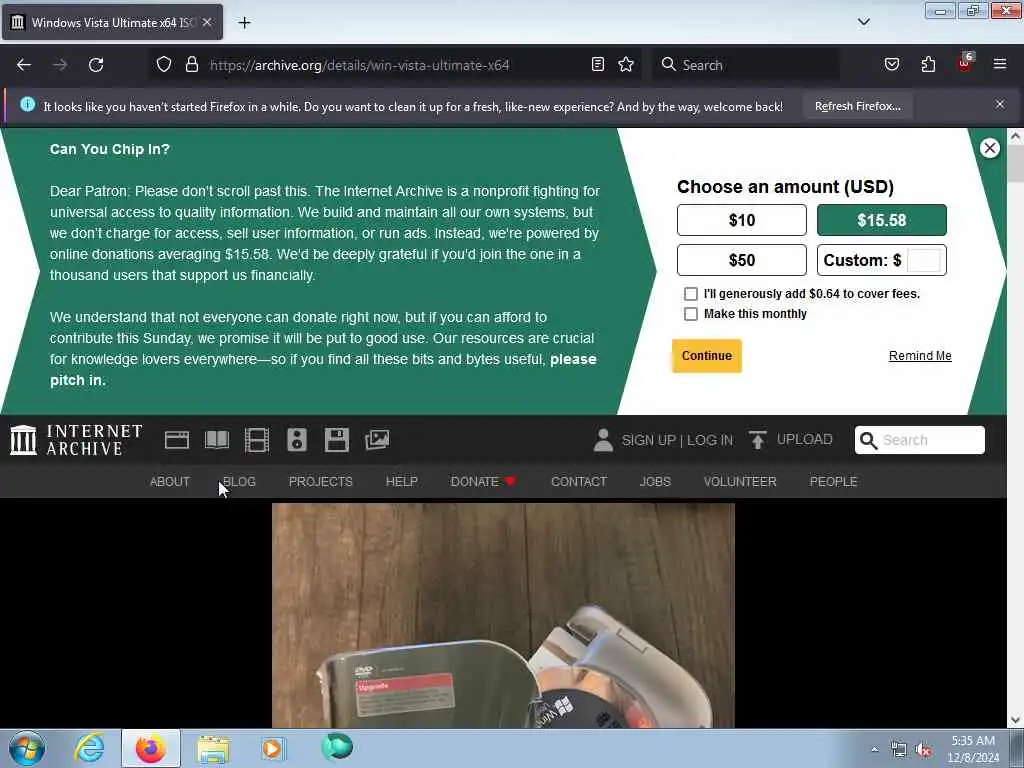This screenshot has height=768, width=1024.
Task: Bookmark this page with the star
Action: pyautogui.click(x=626, y=65)
